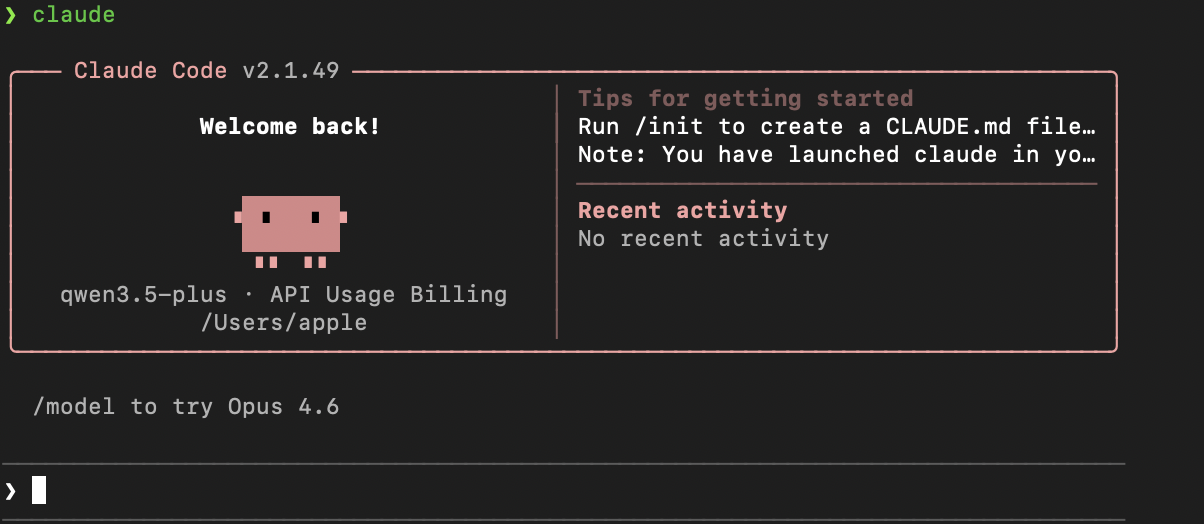This screenshot has width=1204, height=524.
Task: Click the "Tips for getting started" heading
Action: pyautogui.click(x=745, y=98)
